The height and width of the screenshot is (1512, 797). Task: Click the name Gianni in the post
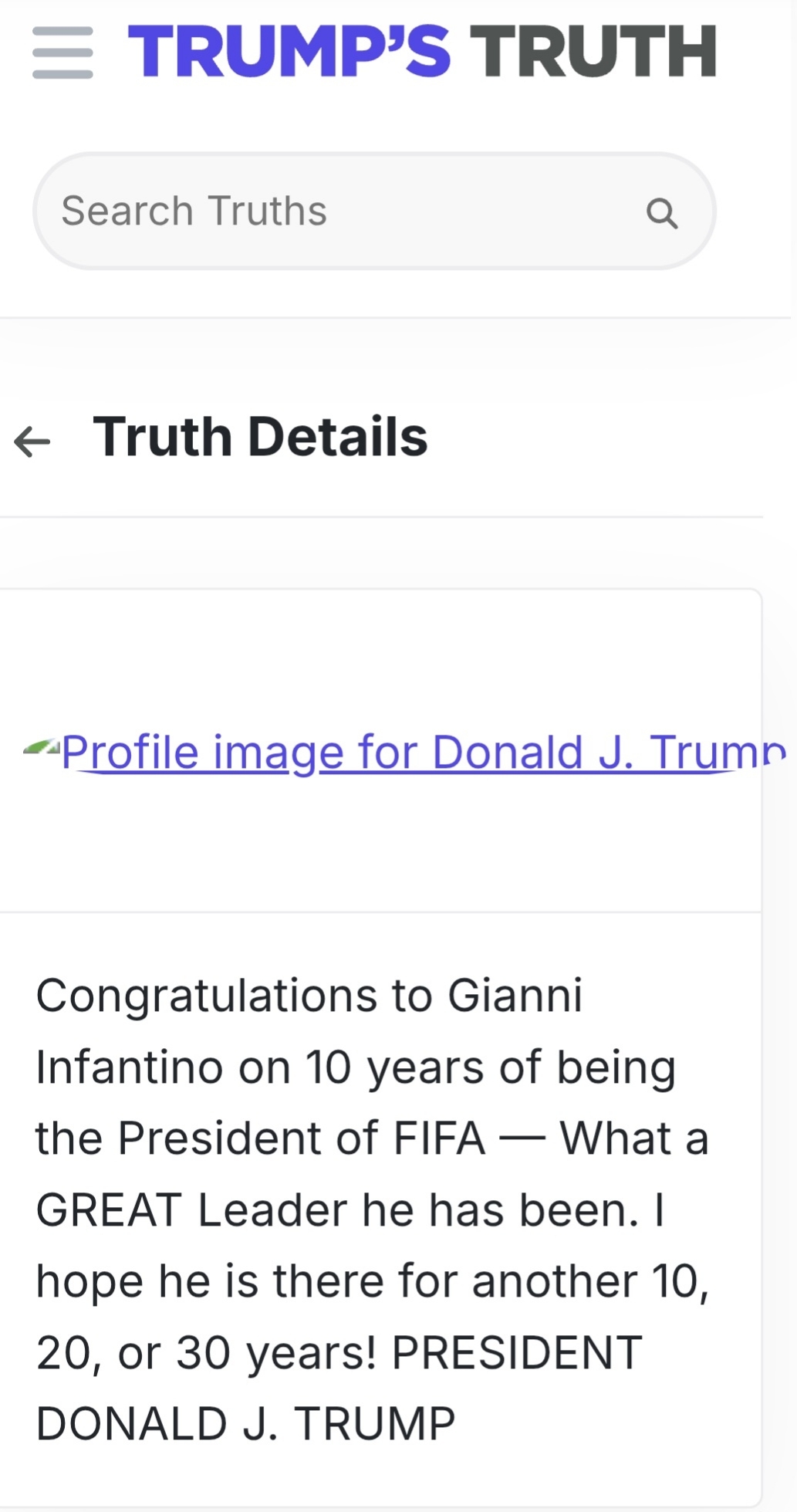click(515, 995)
